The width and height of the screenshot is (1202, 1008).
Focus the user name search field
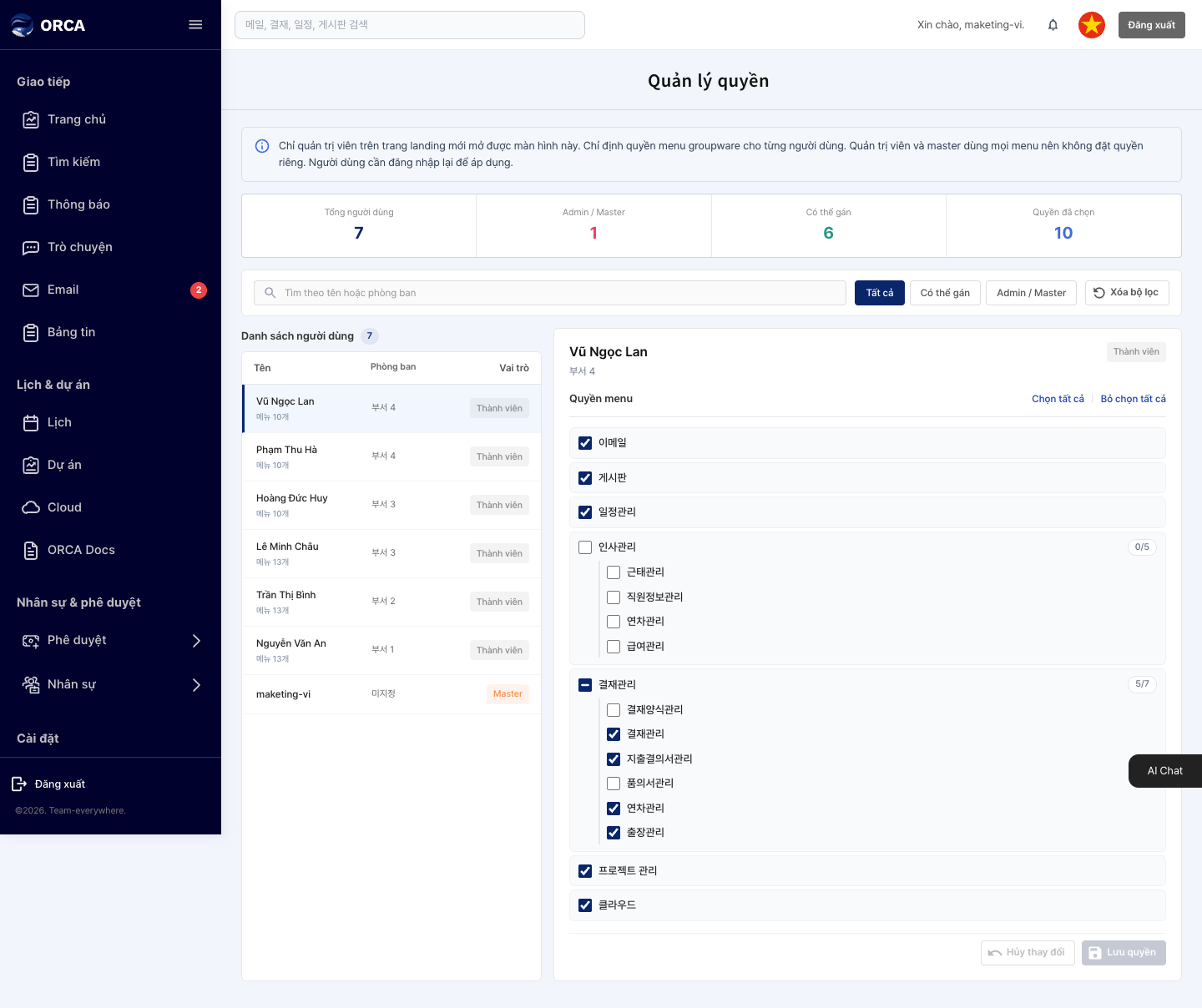coord(550,293)
